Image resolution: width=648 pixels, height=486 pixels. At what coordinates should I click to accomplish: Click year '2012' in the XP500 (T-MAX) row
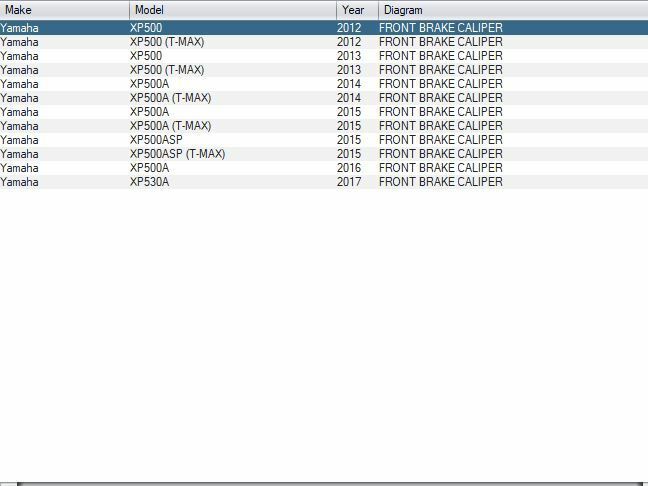coord(349,42)
